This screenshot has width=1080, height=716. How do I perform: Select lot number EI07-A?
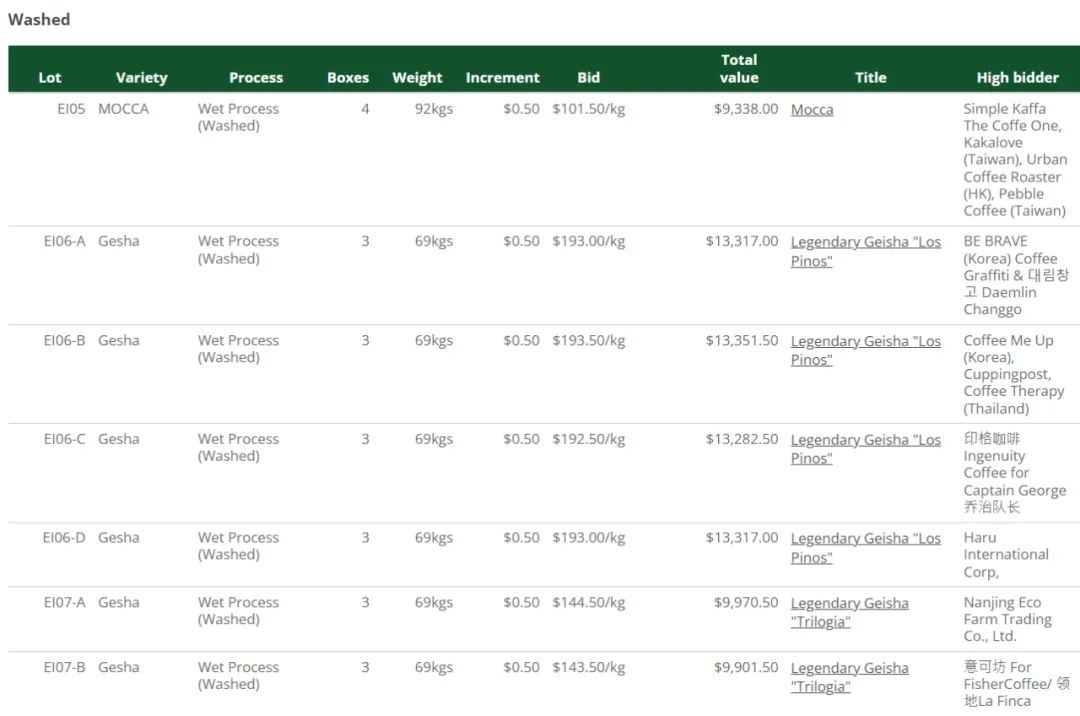(65, 602)
